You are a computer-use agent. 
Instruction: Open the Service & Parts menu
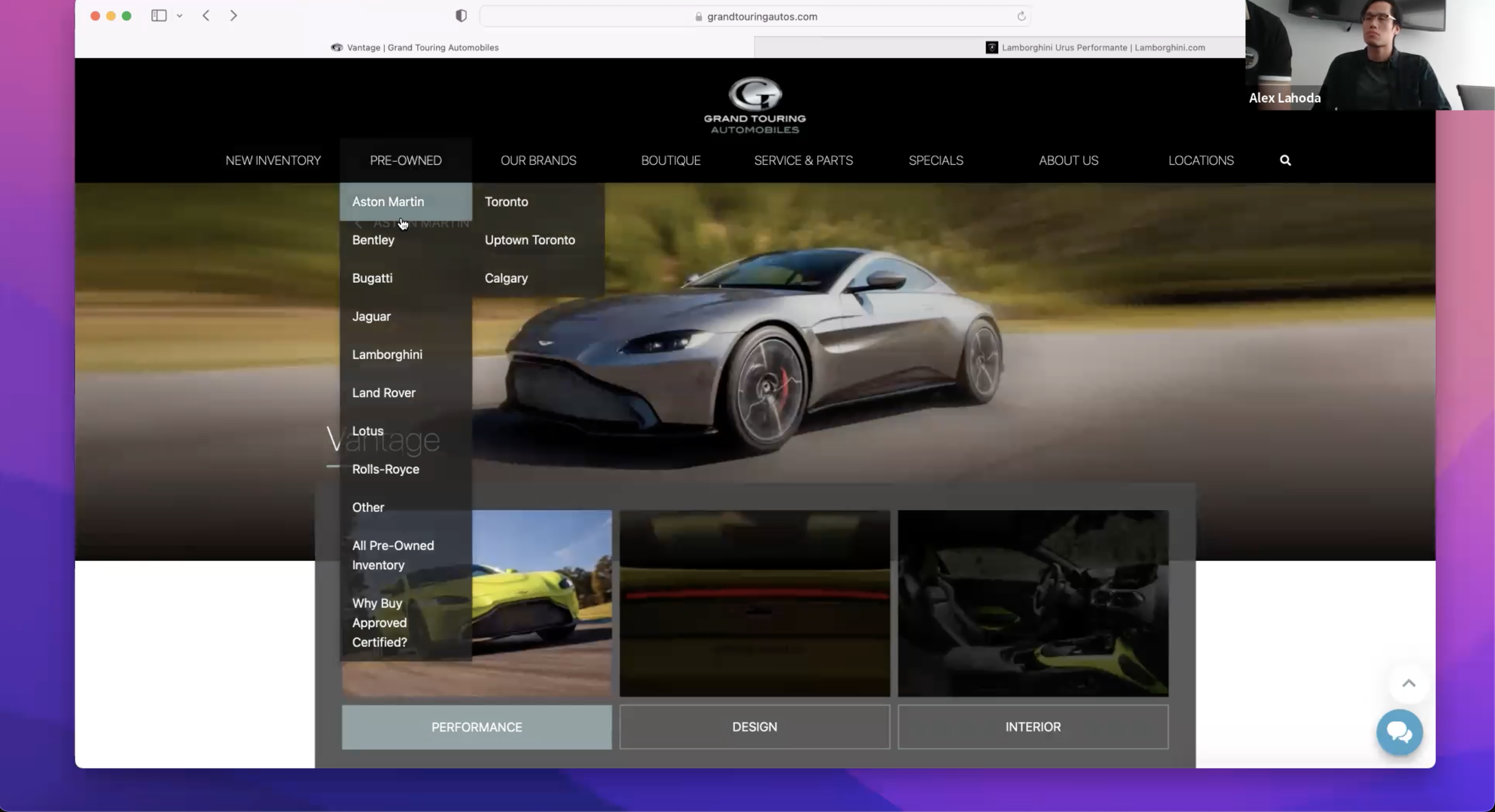click(x=803, y=160)
